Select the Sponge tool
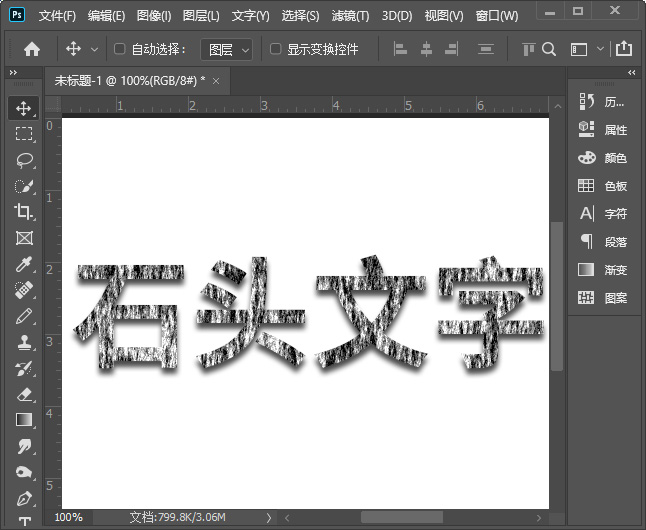The width and height of the screenshot is (646, 530). pyautogui.click(x=23, y=471)
